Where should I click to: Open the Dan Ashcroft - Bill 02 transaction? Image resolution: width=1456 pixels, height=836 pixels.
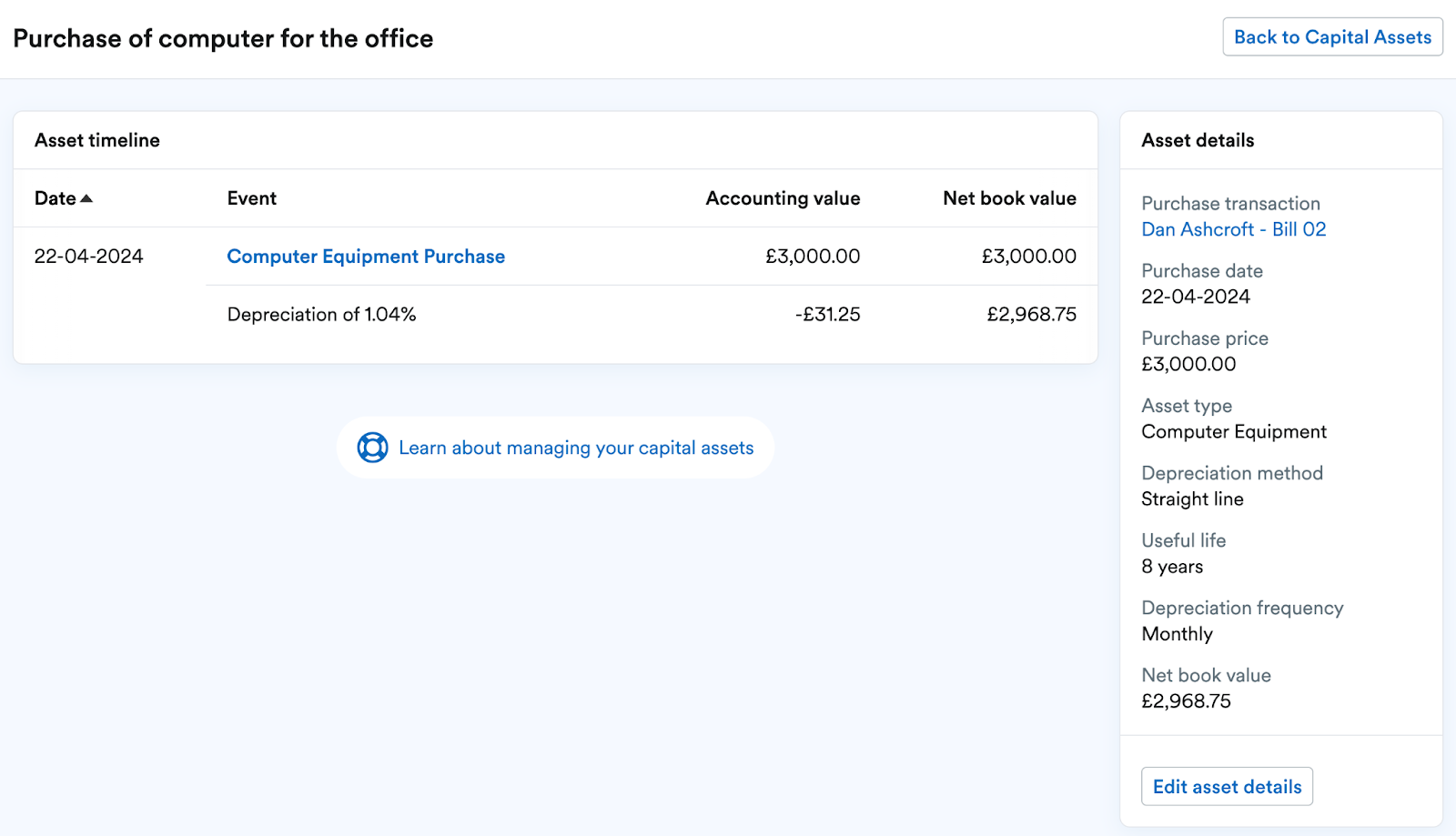click(1233, 229)
